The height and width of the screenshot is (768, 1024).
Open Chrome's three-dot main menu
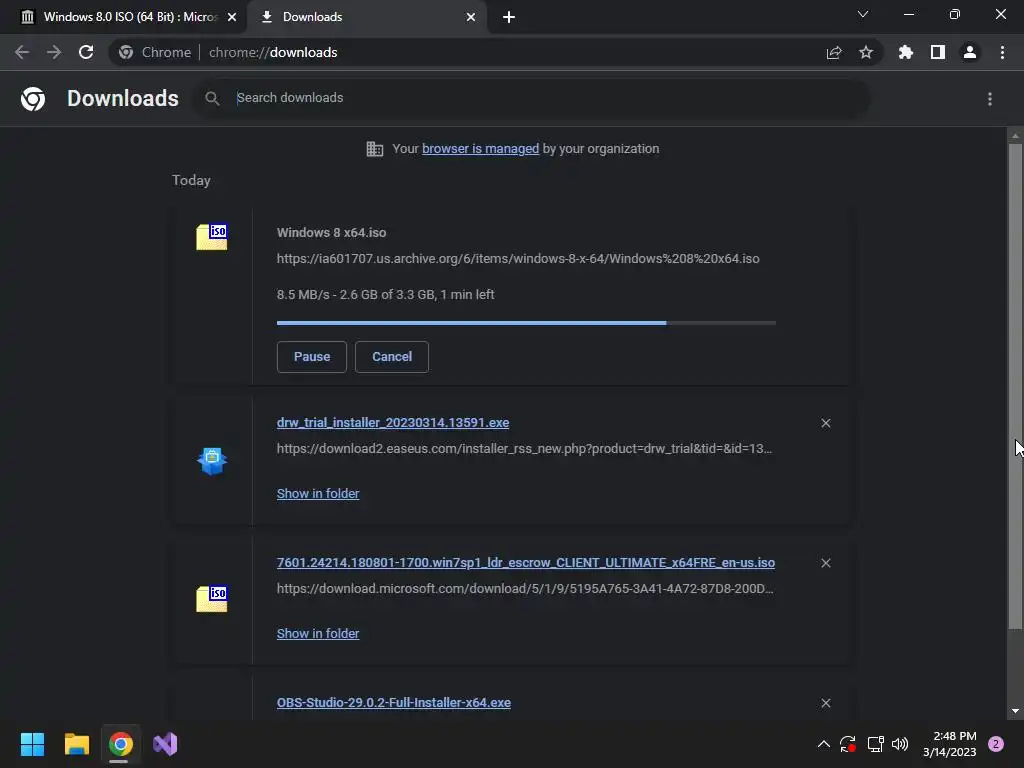1002,52
